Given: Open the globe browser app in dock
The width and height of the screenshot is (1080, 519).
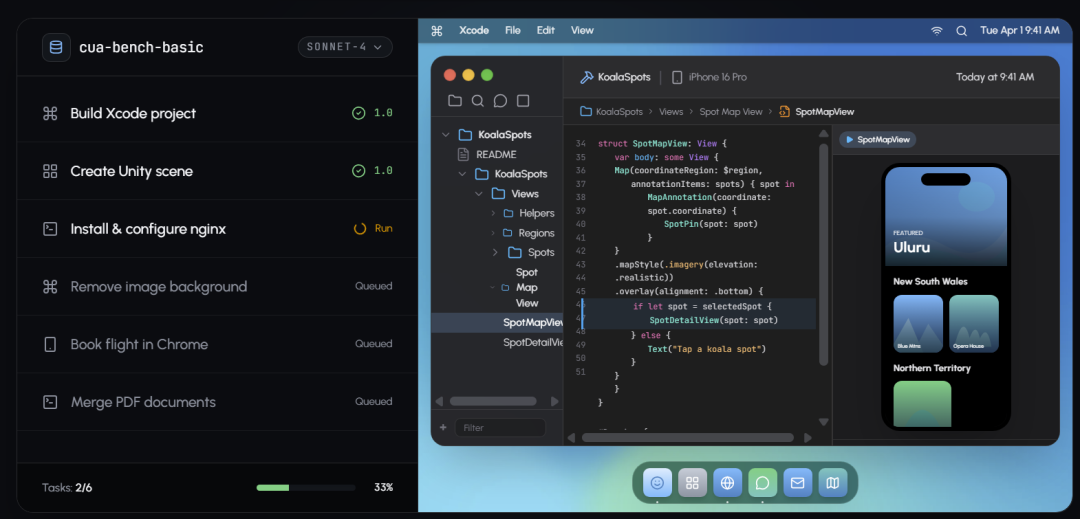Looking at the screenshot, I should [727, 483].
